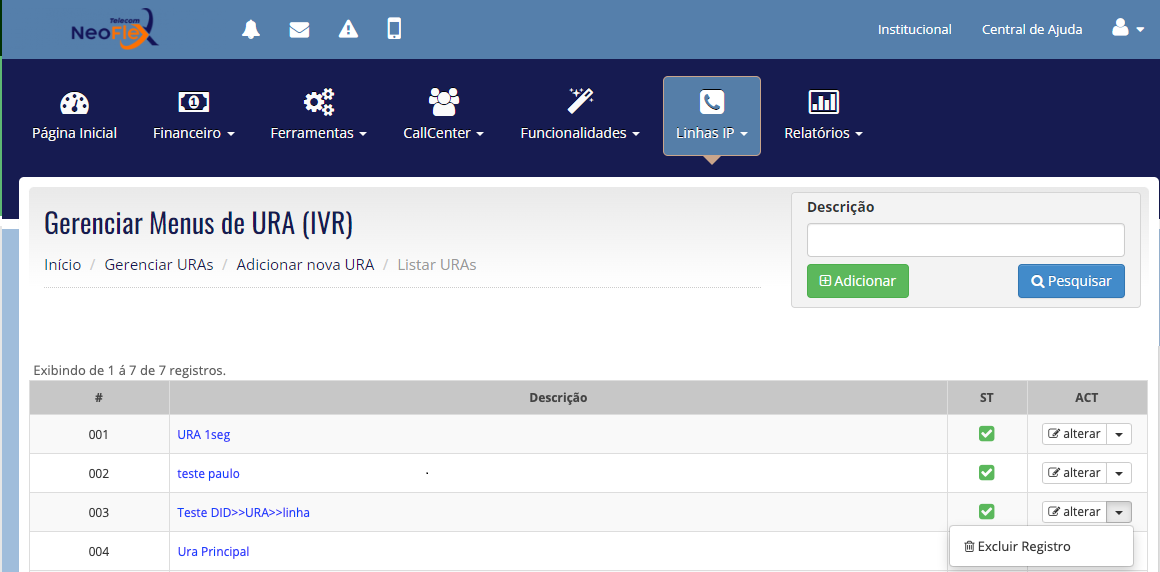Open the Institucional link
Viewport: 1160px width, 572px height.
coord(914,30)
